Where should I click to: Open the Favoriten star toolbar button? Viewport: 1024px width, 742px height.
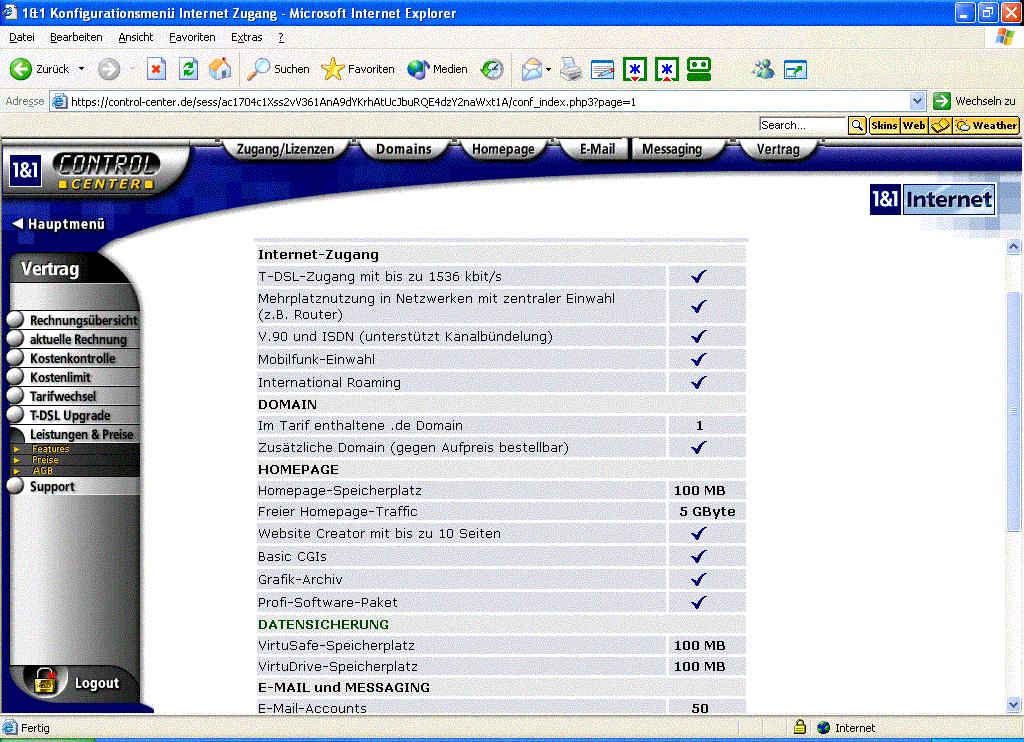[358, 69]
